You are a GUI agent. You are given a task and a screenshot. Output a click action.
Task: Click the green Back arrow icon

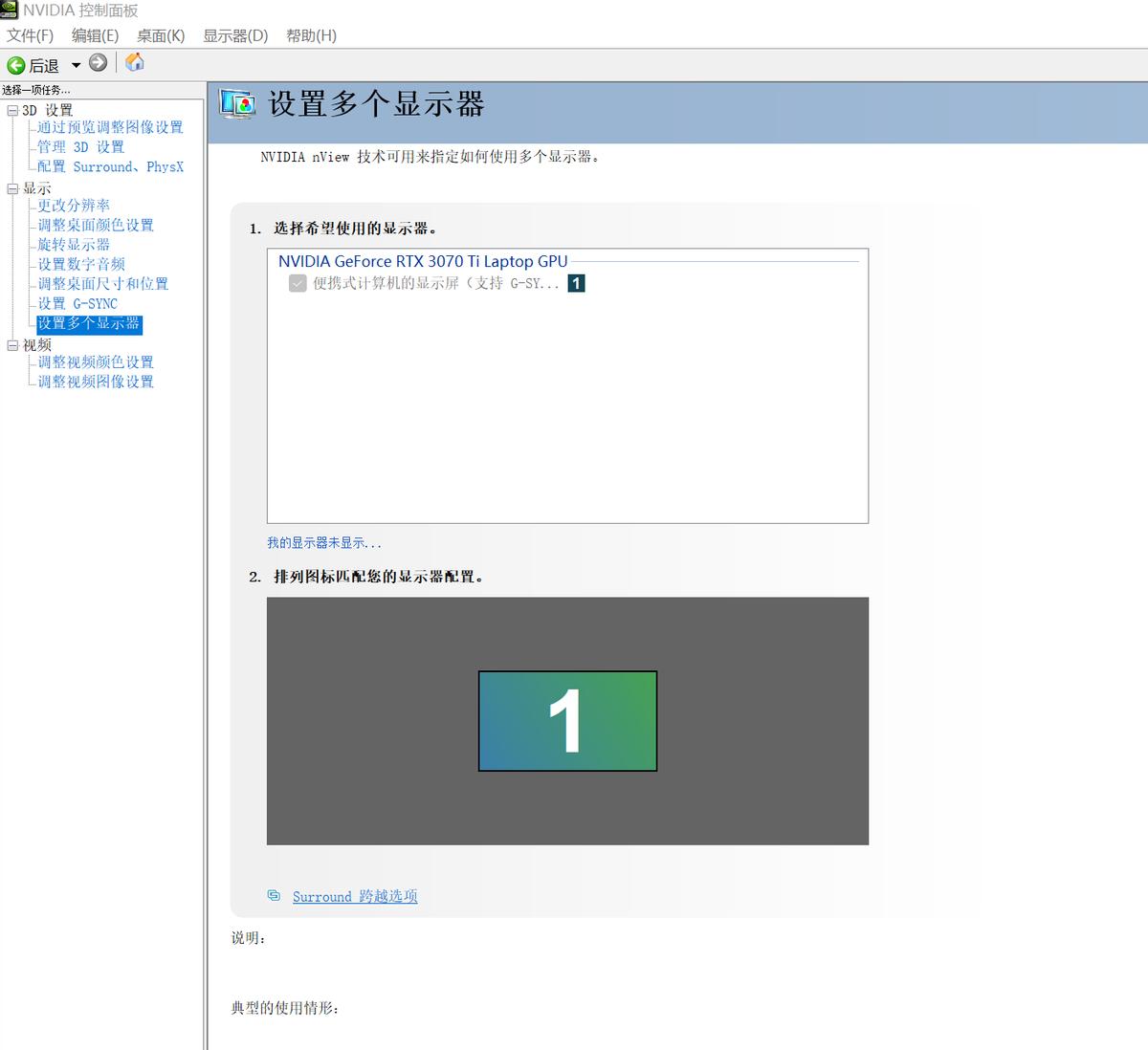(x=15, y=65)
